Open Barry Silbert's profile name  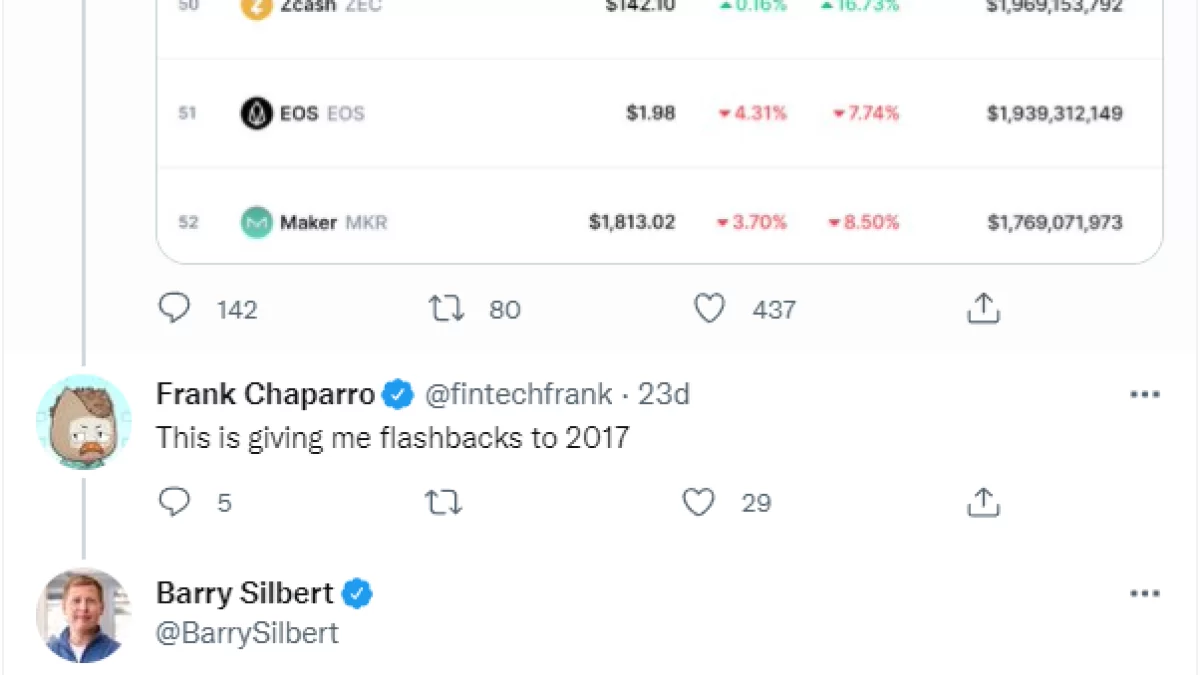coord(244,593)
